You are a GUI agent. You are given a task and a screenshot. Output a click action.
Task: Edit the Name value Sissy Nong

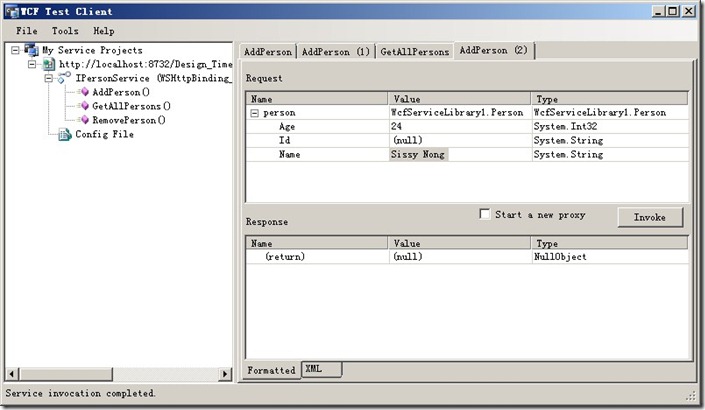460,154
